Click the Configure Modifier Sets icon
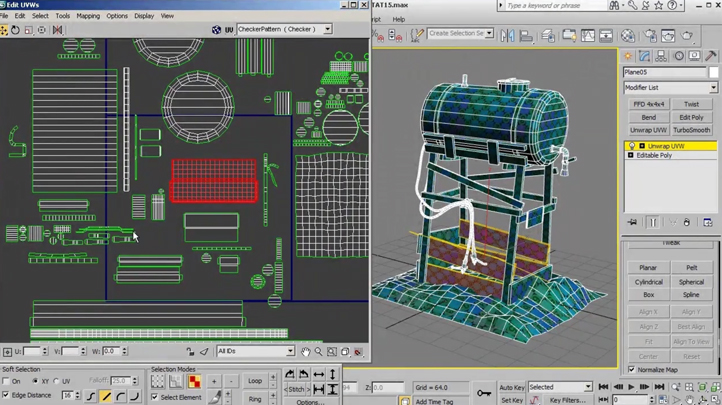This screenshot has height=405, width=722. pyautogui.click(x=708, y=222)
